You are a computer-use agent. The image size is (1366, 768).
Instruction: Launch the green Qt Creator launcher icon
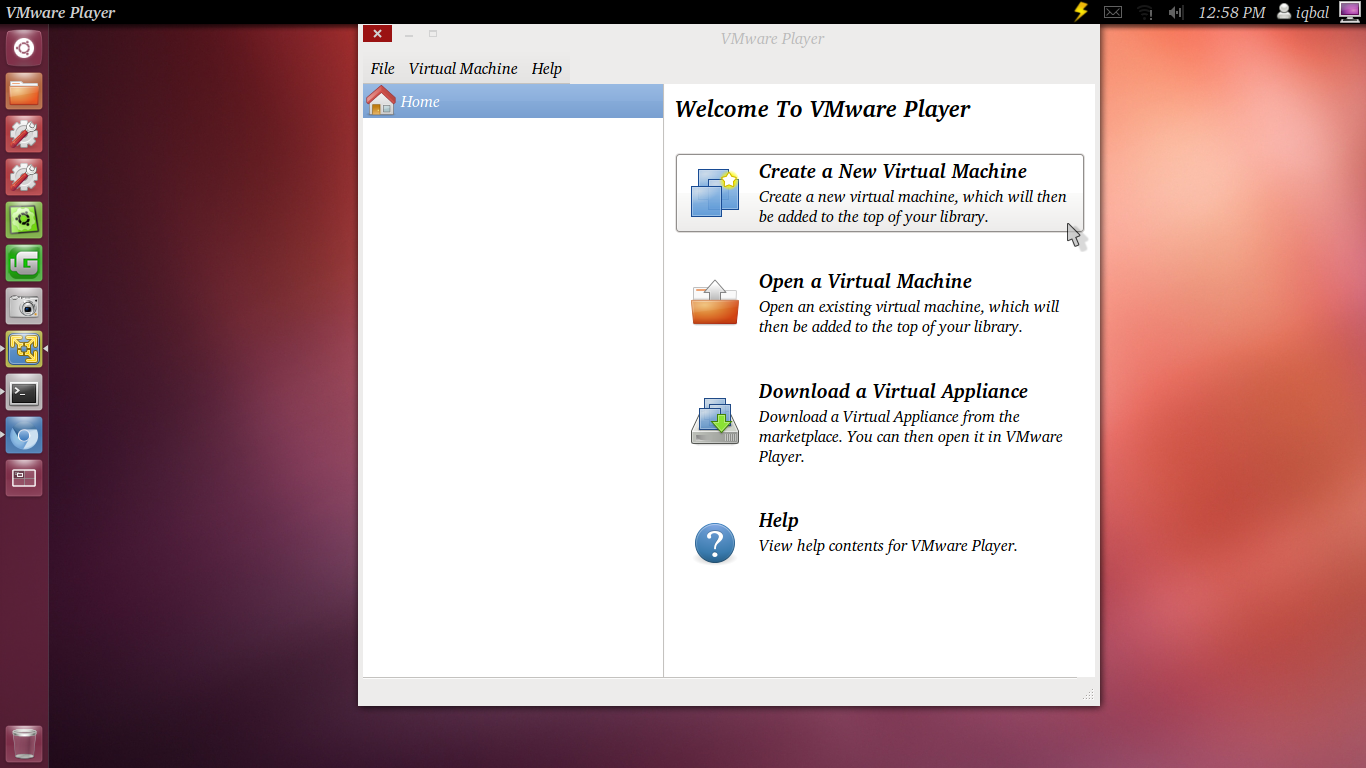click(x=24, y=220)
